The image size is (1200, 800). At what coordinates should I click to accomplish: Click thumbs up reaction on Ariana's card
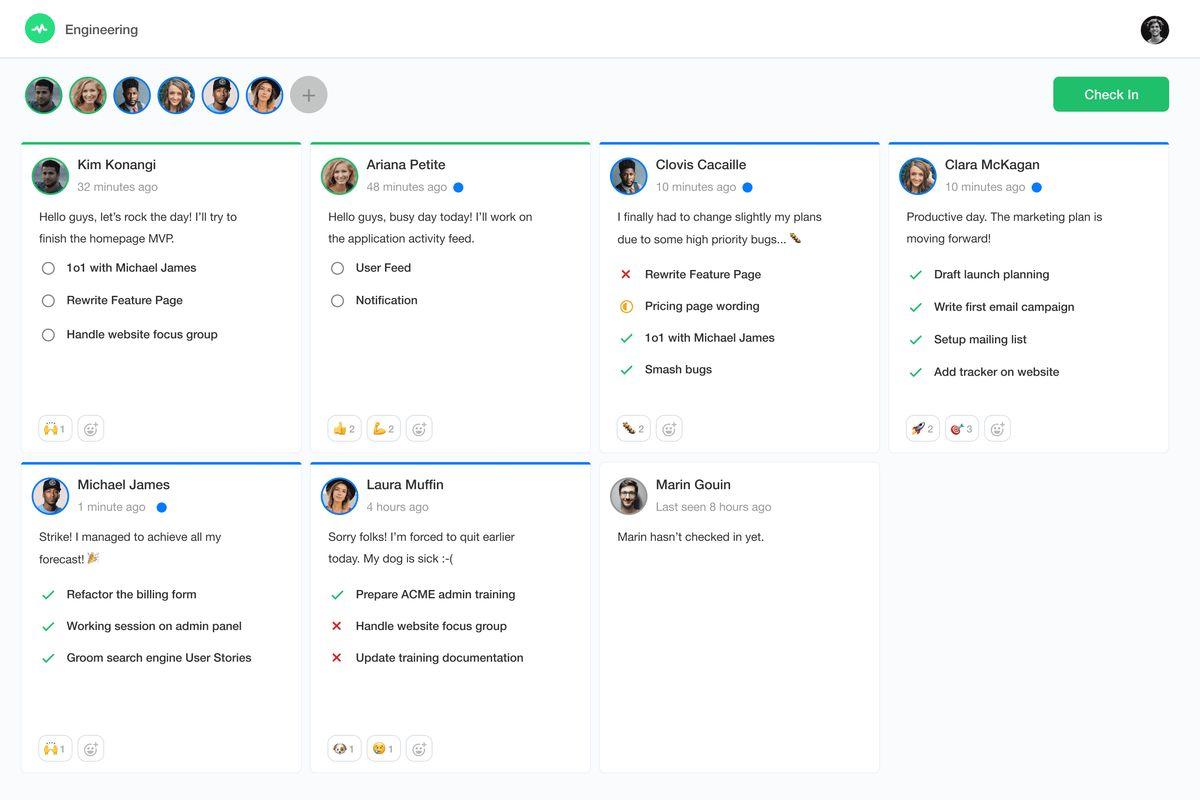point(344,429)
